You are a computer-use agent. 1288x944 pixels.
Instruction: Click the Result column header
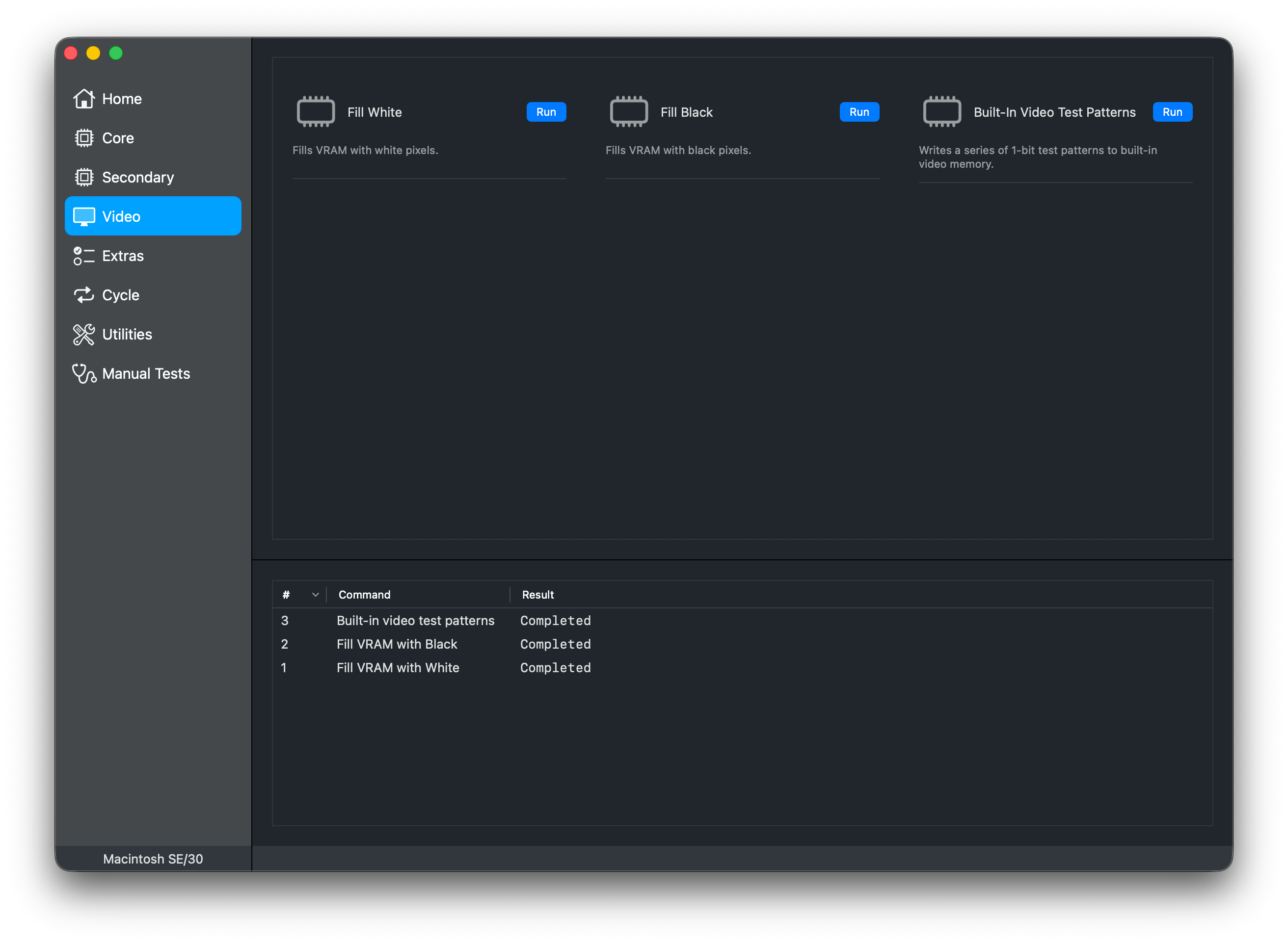(537, 595)
